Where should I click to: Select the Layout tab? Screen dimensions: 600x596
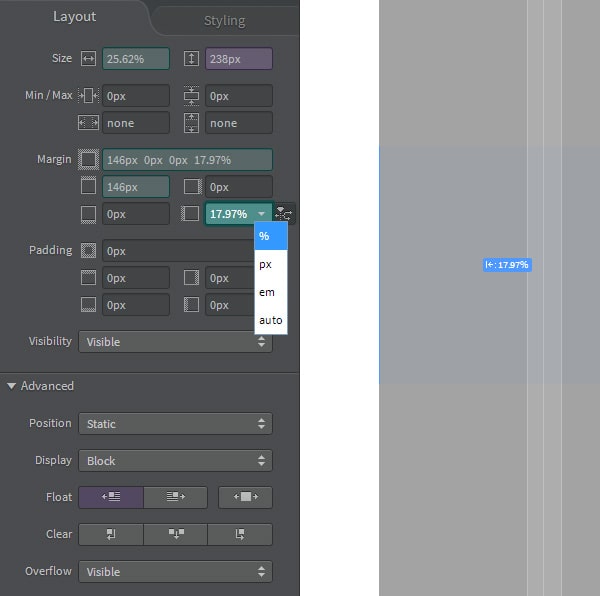pos(74,17)
